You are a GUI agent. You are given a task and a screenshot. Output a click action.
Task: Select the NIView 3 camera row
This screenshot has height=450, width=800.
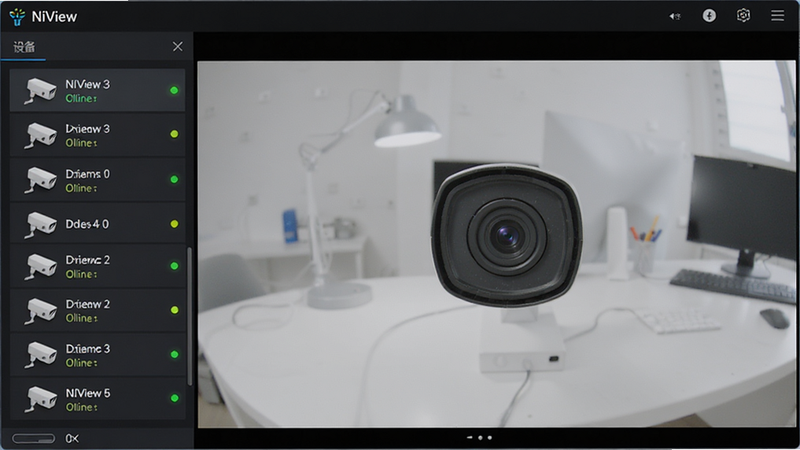(97, 90)
